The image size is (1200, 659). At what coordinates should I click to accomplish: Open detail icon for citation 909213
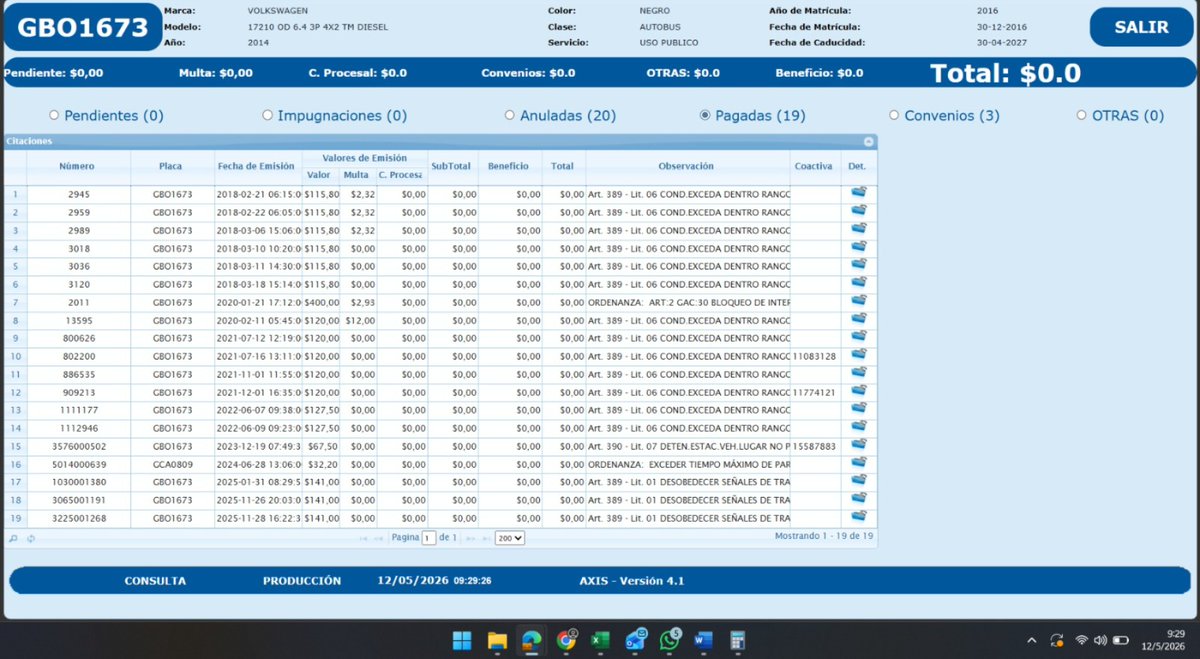(858, 391)
